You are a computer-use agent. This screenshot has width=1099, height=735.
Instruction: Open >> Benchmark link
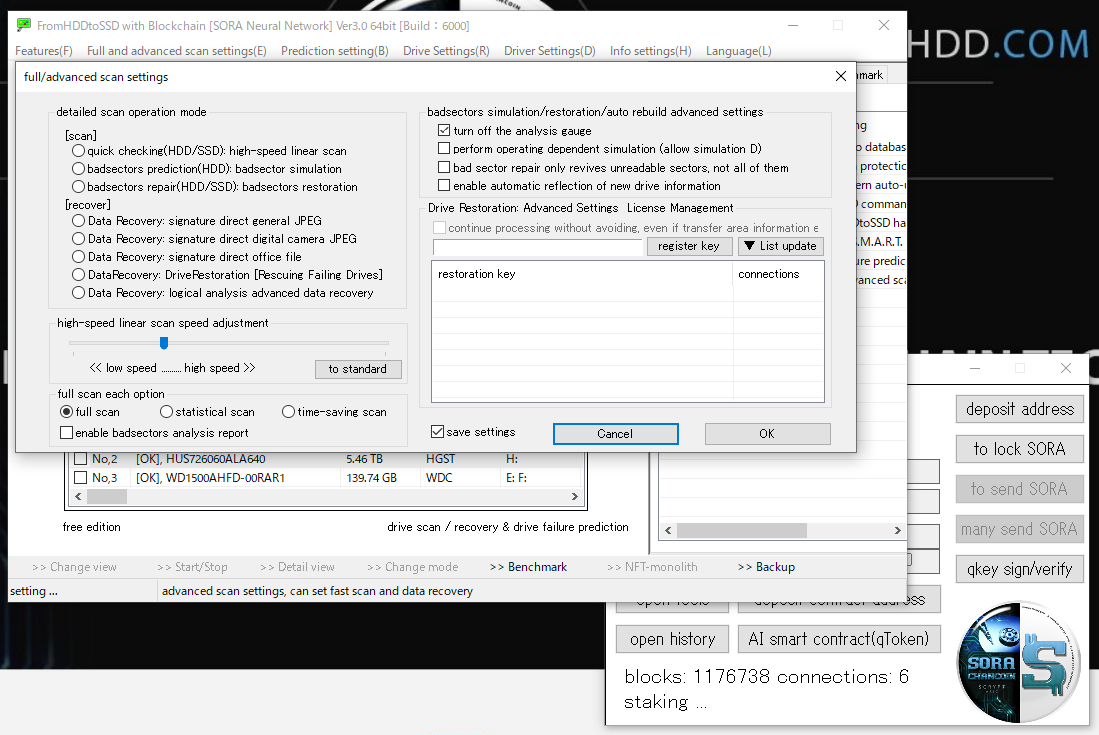[528, 567]
